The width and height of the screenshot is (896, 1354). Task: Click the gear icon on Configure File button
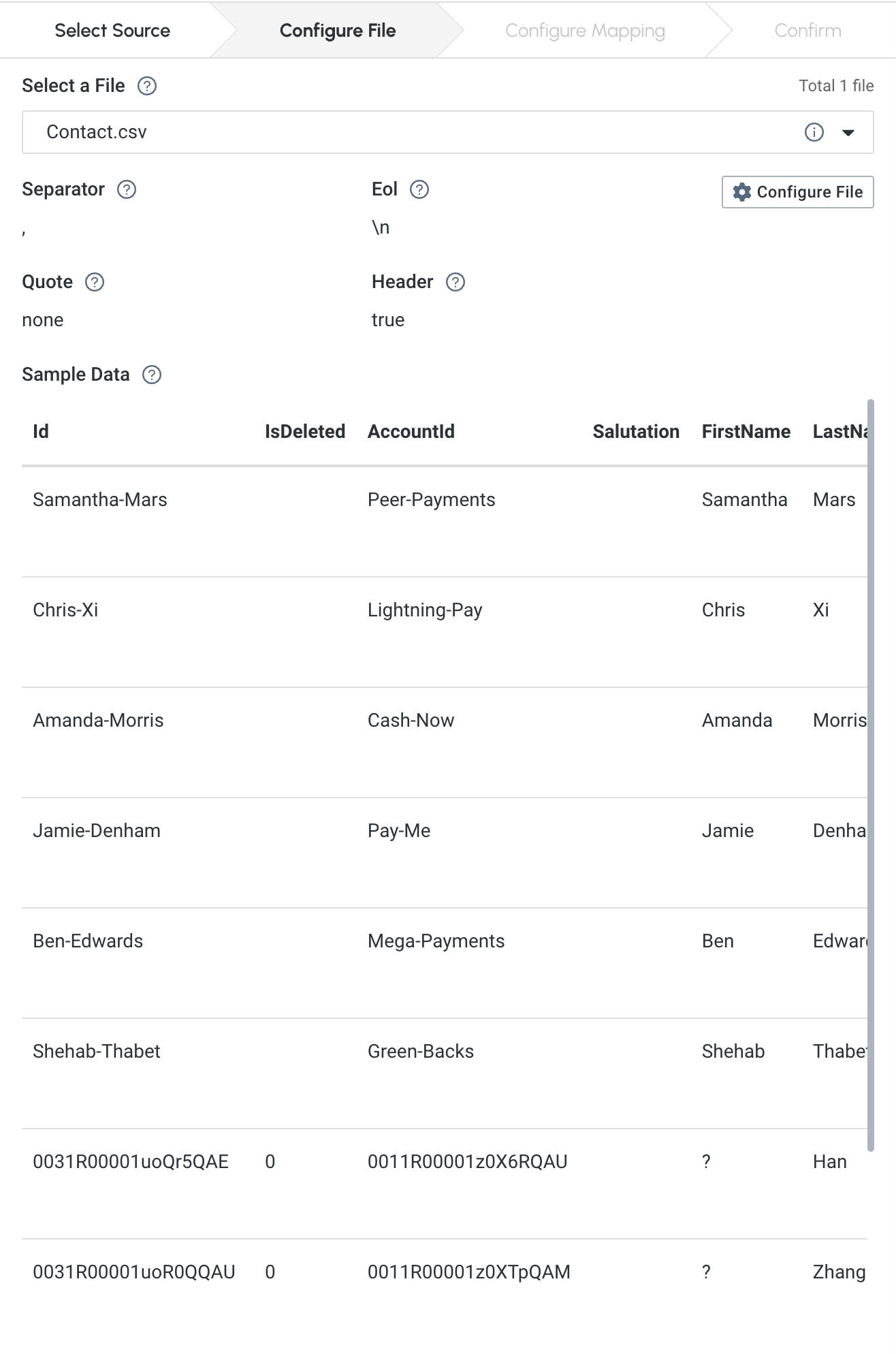click(x=741, y=192)
